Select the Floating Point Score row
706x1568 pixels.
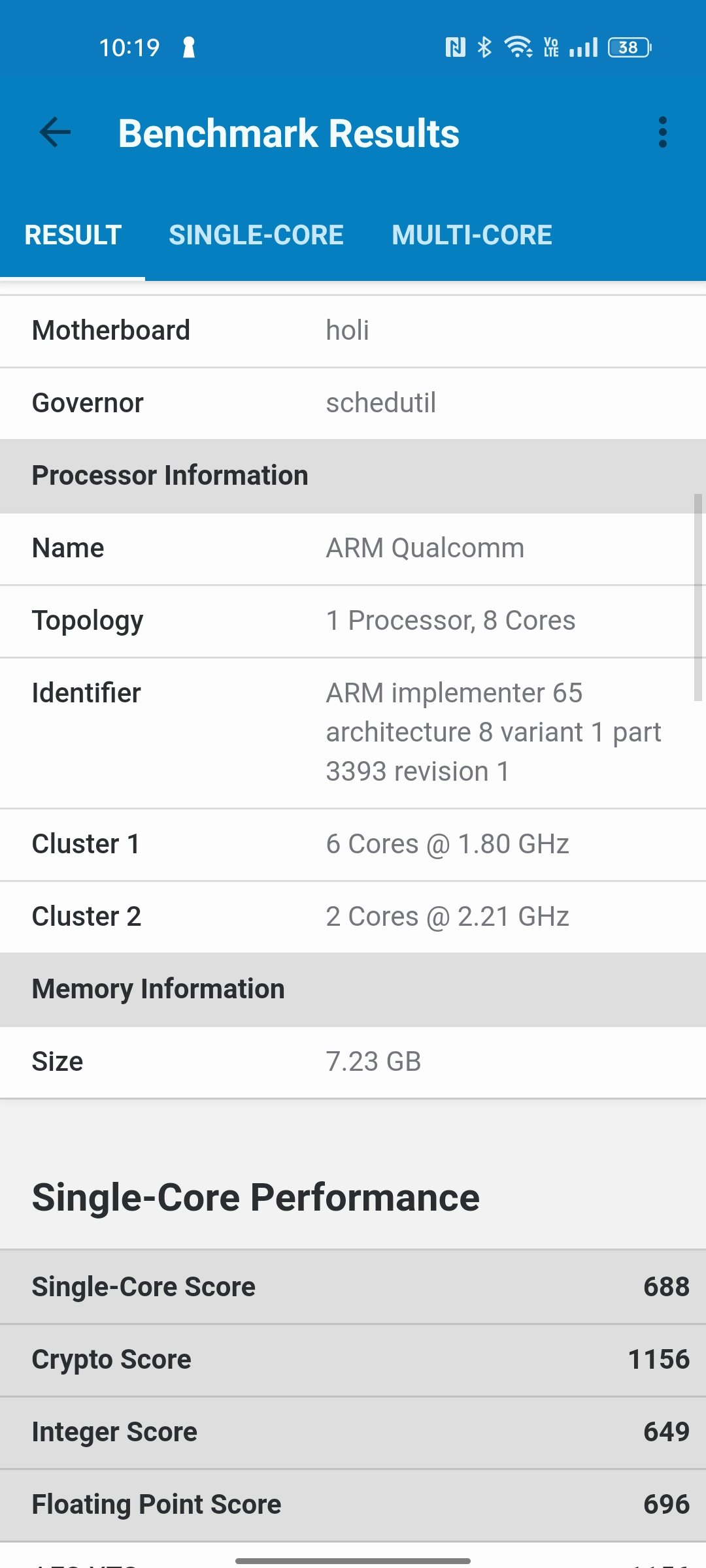(x=353, y=1505)
